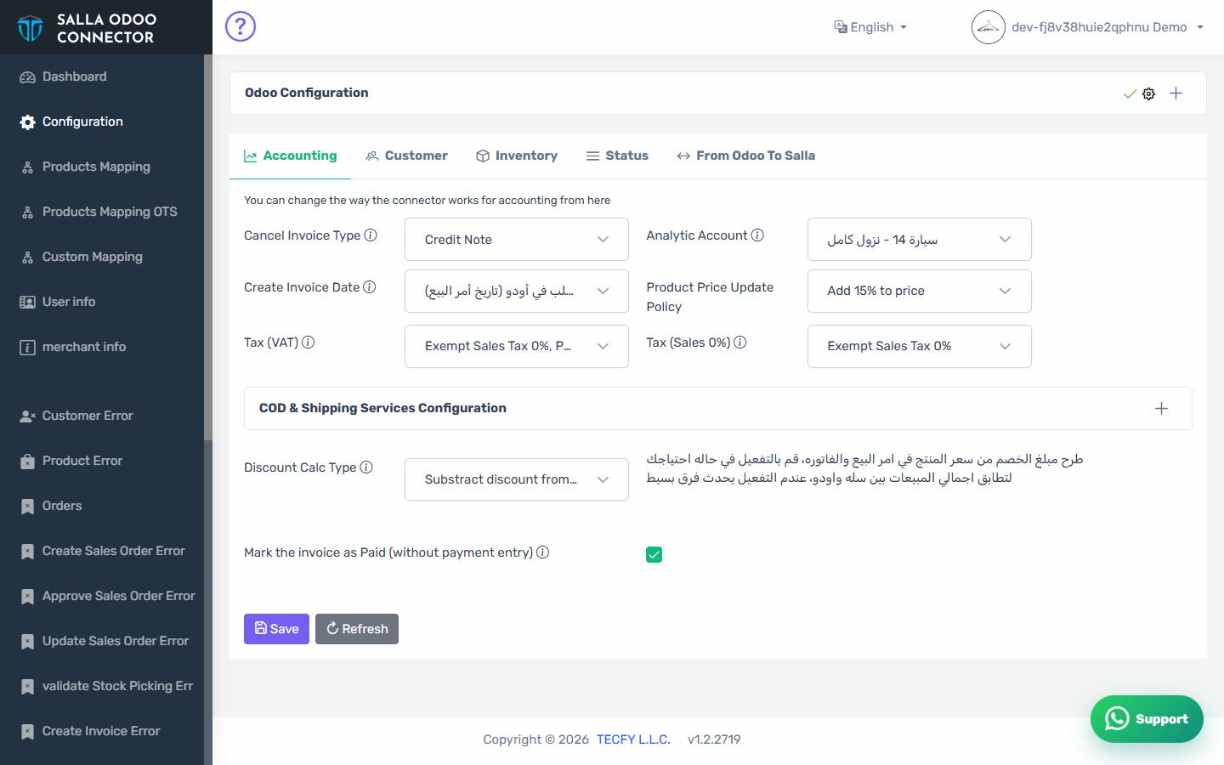Viewport: 1224px width, 765px height.
Task: Open the Tax (VAT) dropdown
Action: [516, 346]
